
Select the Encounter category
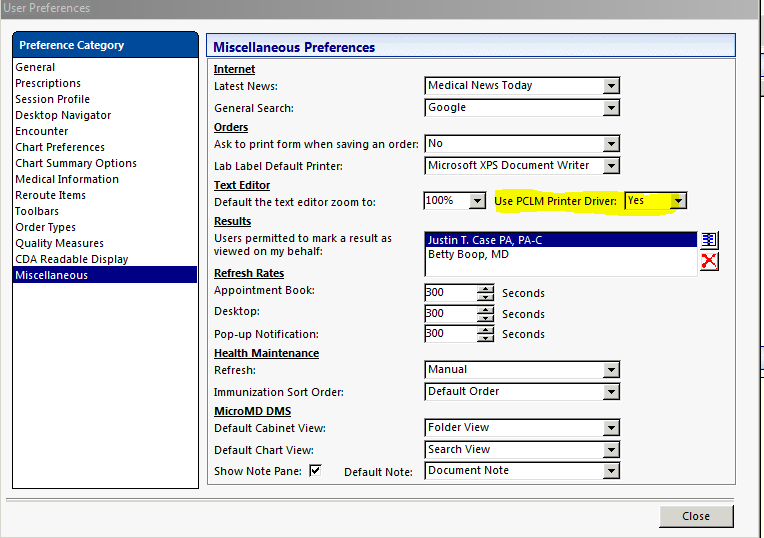tap(41, 132)
